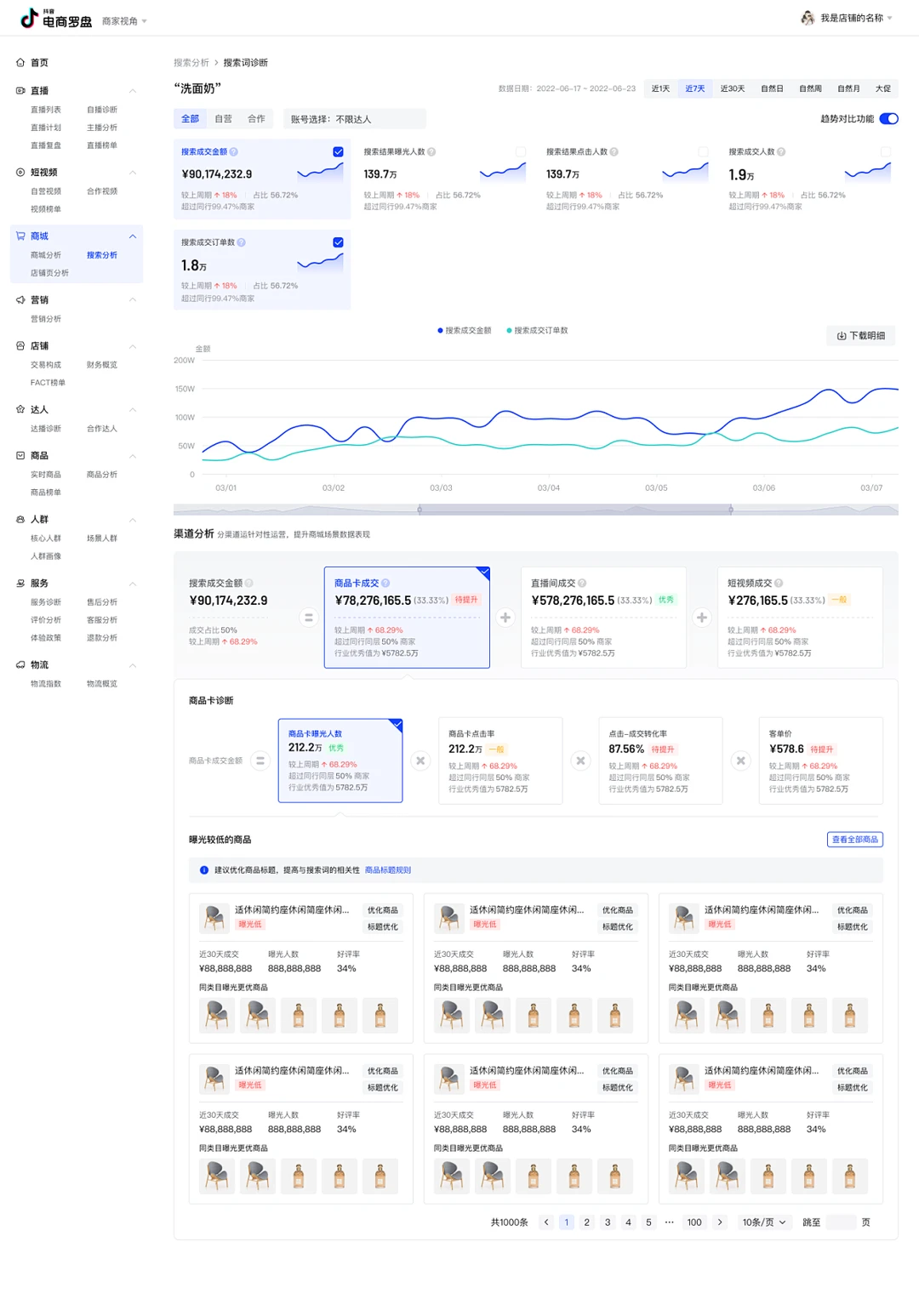Click the 店铺 store icon in sidebar
This screenshot has width=919, height=1316.
(x=20, y=346)
